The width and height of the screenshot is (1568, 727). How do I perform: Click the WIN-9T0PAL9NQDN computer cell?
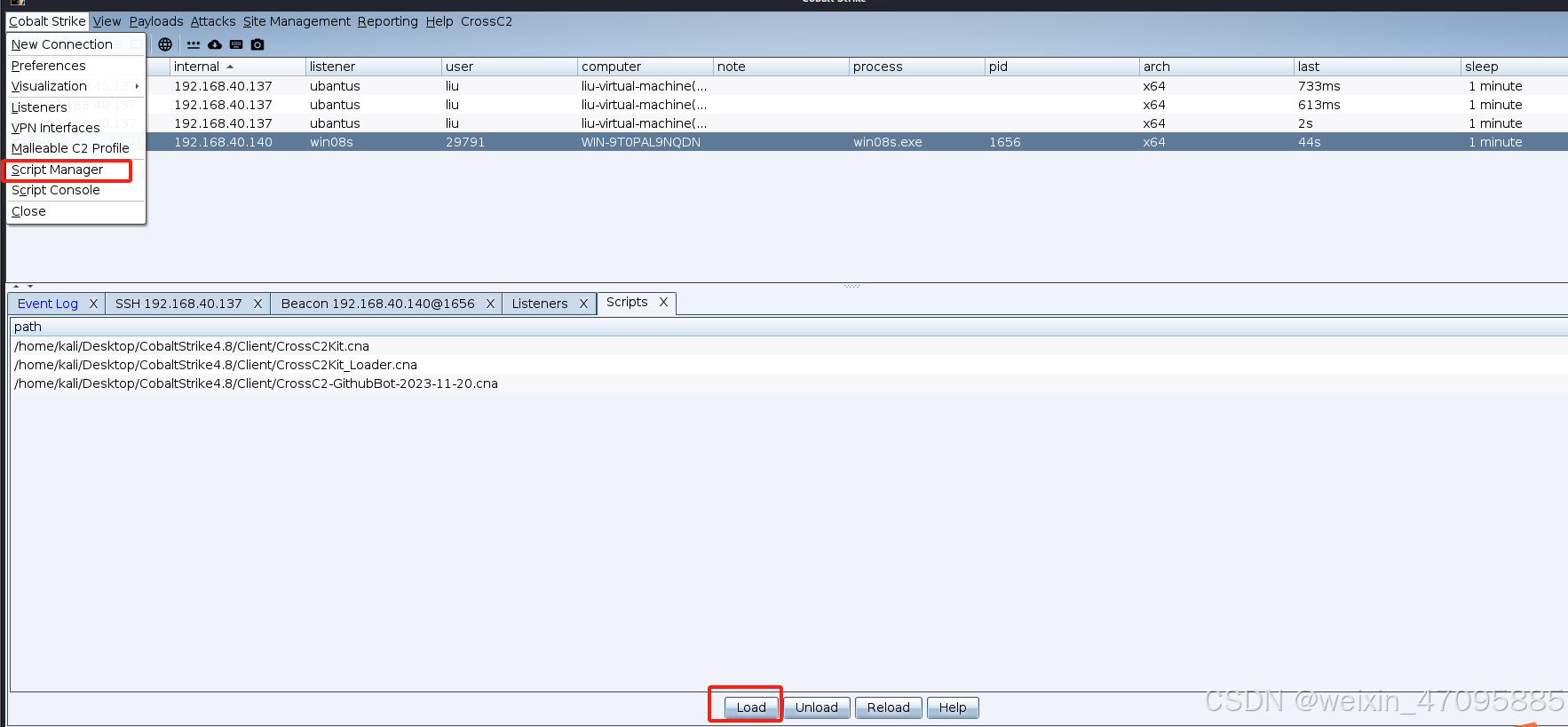(645, 142)
